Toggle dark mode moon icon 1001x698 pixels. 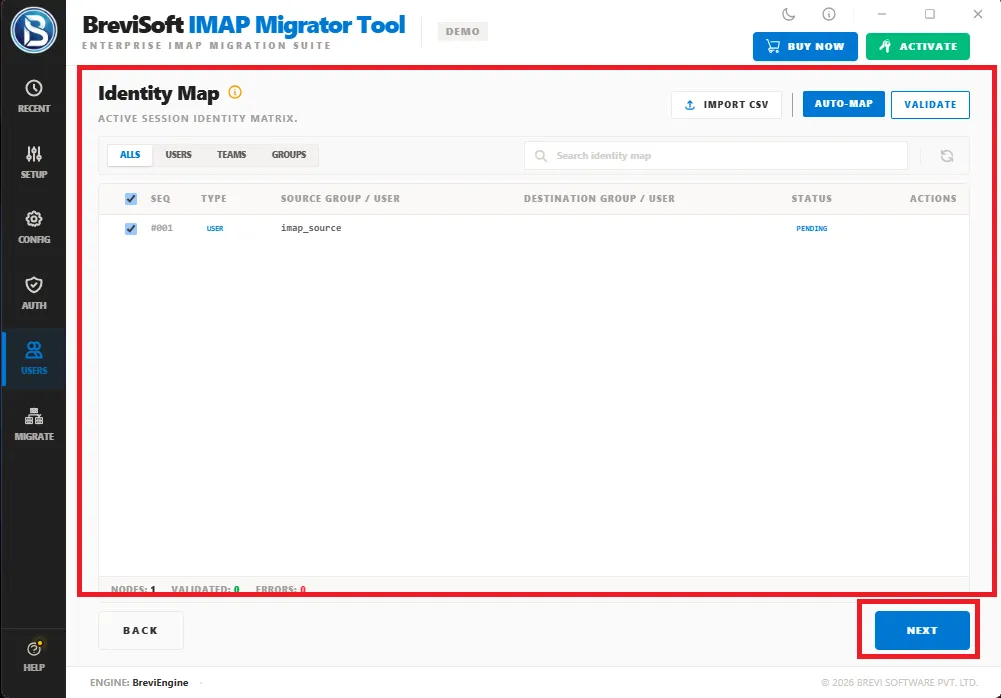[788, 14]
